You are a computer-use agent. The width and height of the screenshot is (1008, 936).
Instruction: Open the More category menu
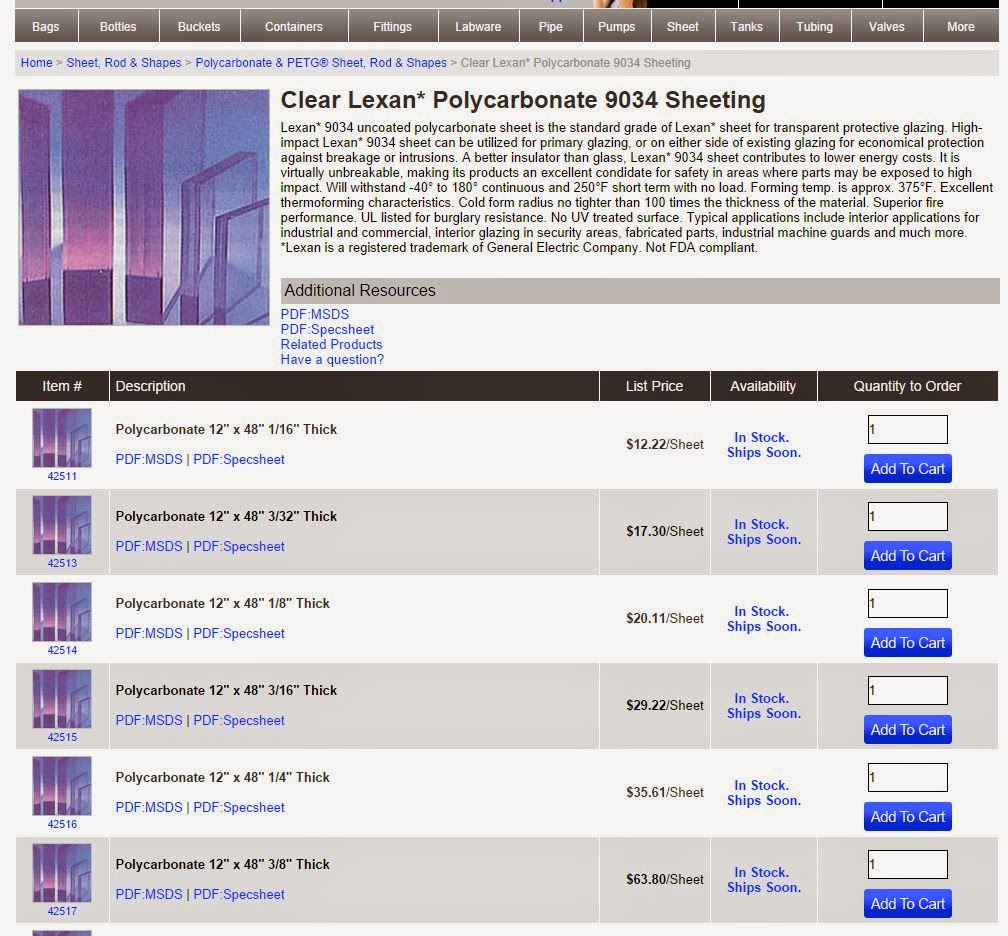tap(960, 26)
